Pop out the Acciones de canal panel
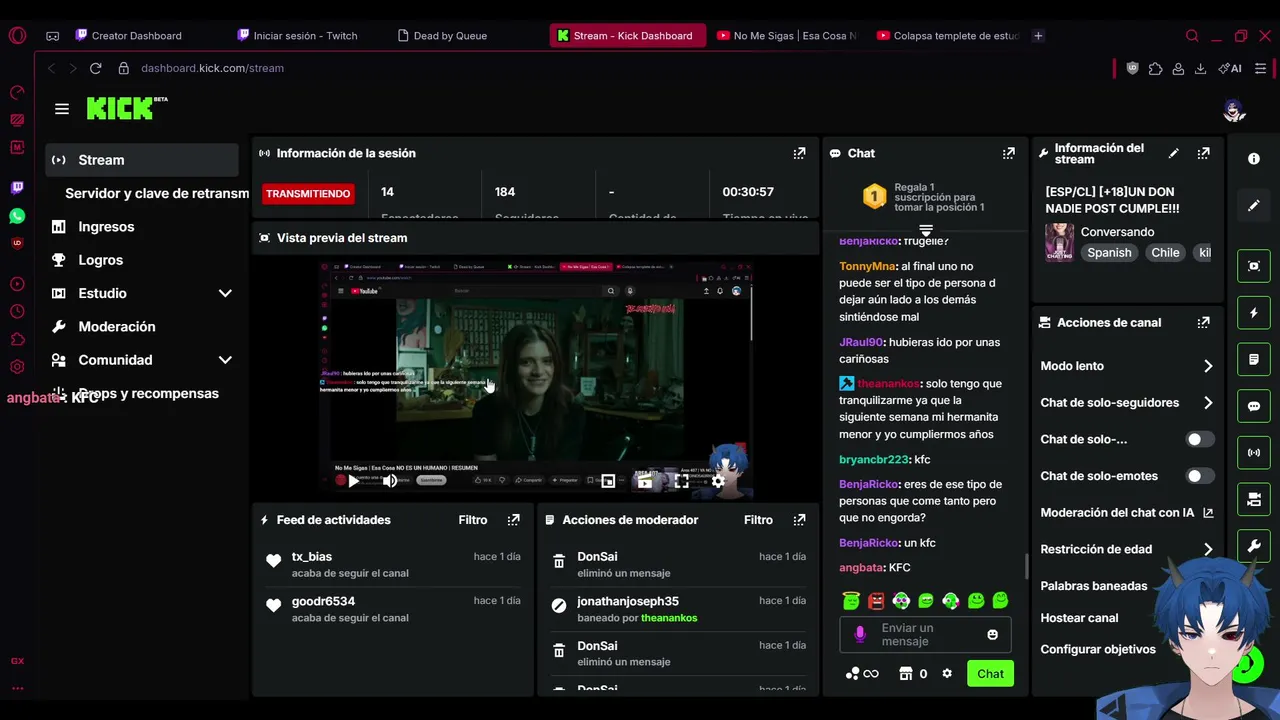Viewport: 1280px width, 720px height. tap(1203, 322)
